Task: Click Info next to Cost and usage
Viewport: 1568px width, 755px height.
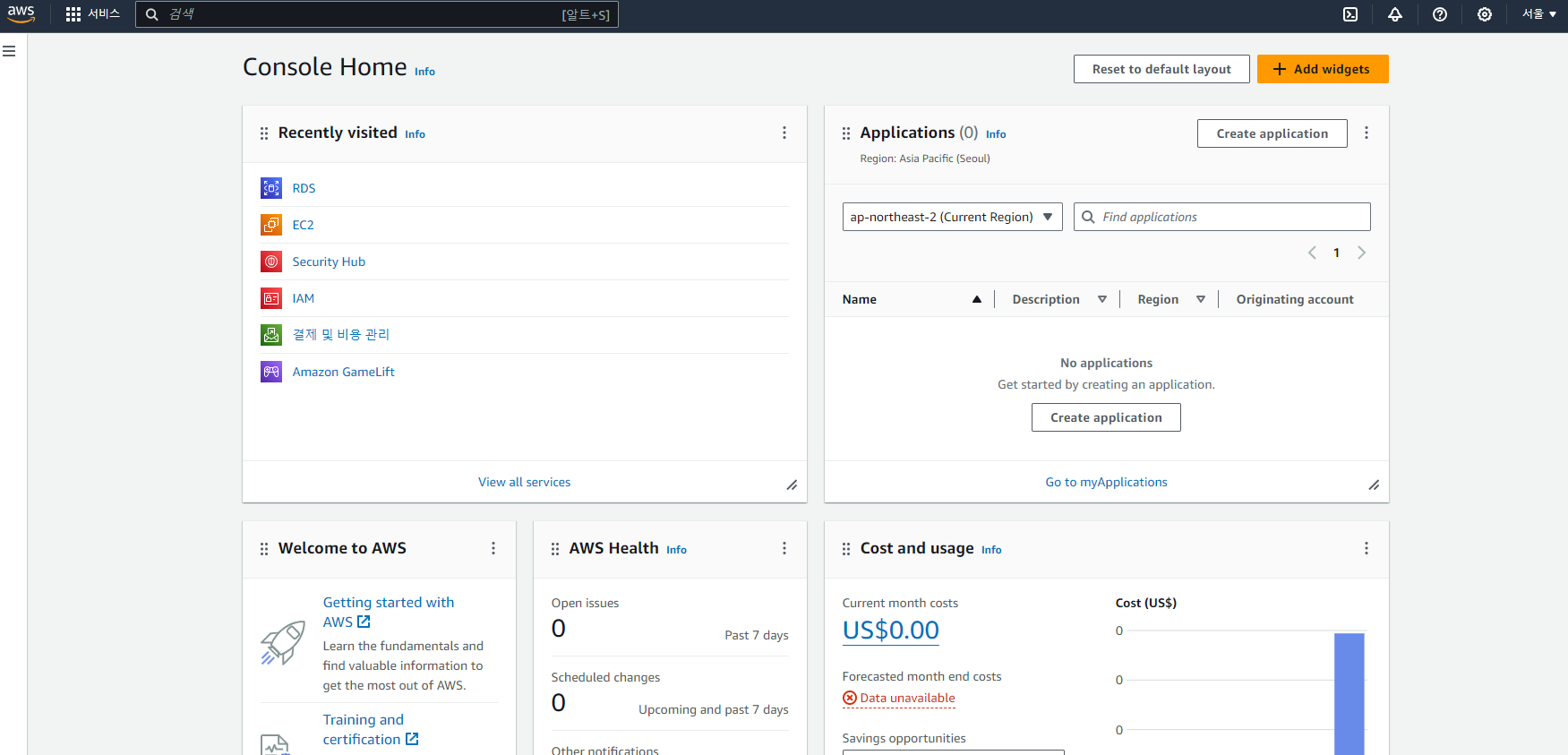Action: [991, 550]
